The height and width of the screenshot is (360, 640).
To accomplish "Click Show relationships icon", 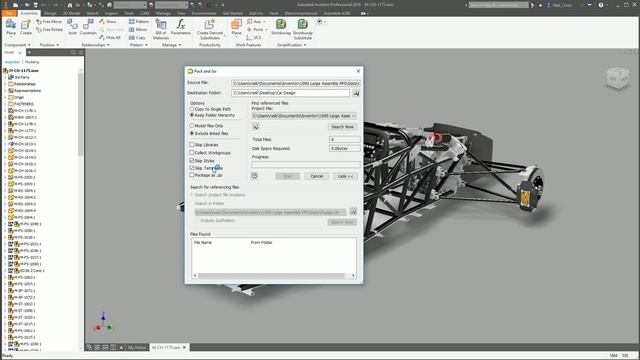I will pyautogui.click(x=108, y=22).
